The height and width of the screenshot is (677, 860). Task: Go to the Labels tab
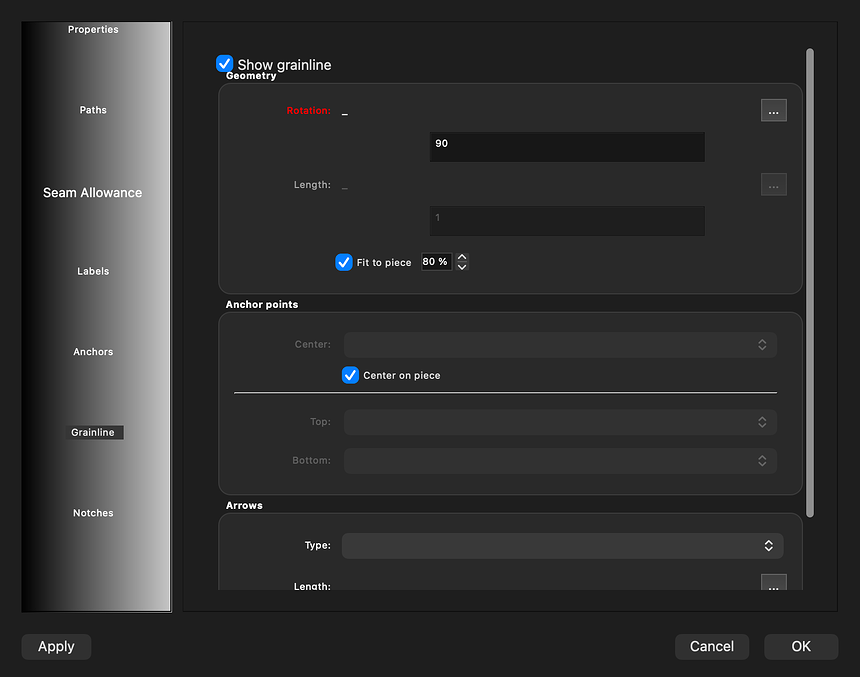pyautogui.click(x=93, y=272)
